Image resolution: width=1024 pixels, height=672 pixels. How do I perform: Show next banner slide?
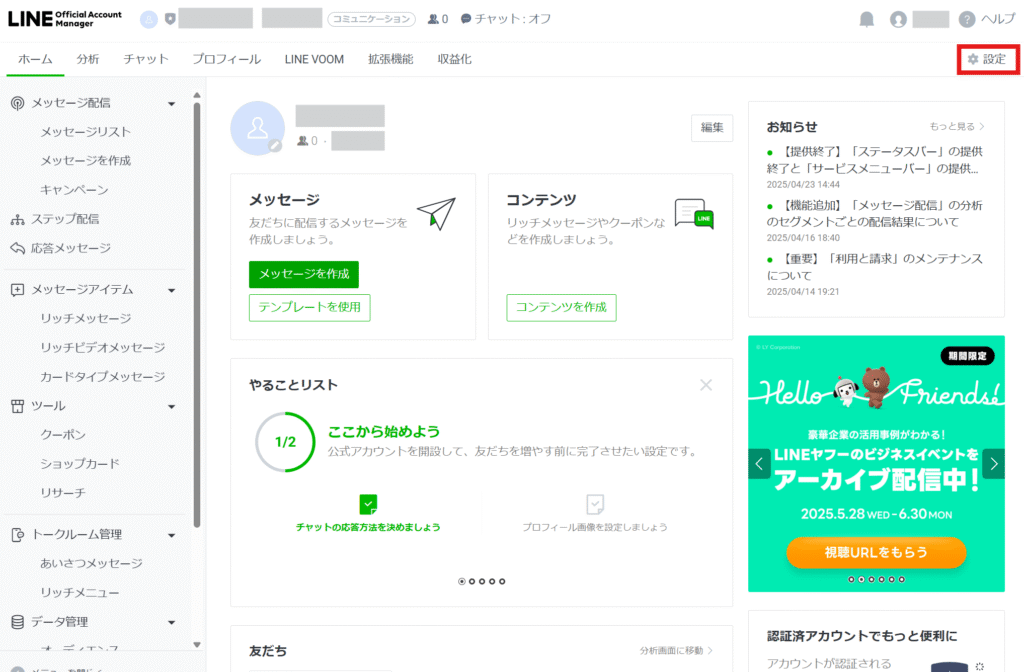(x=993, y=464)
